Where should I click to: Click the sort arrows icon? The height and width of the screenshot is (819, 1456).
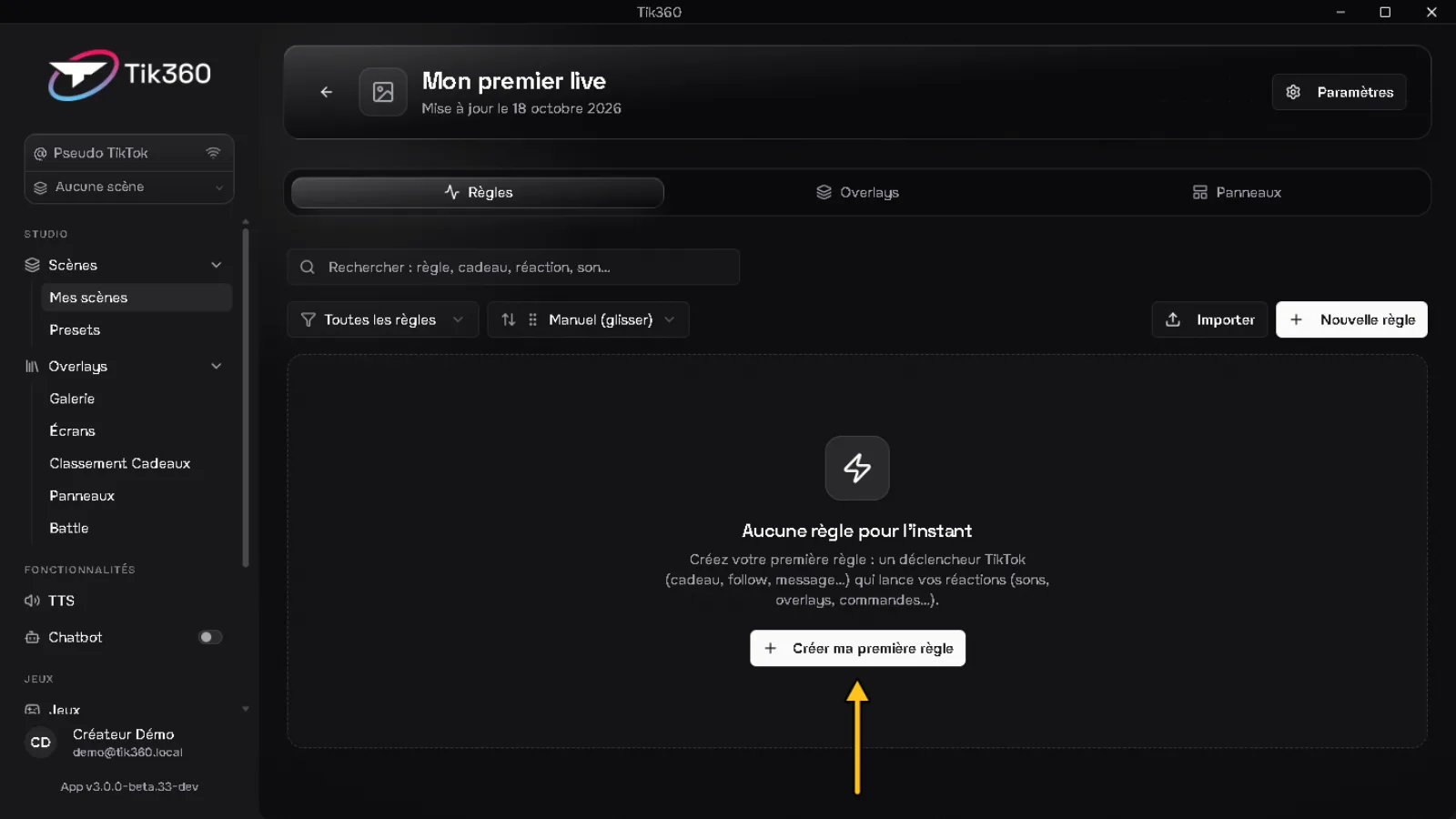coord(509,319)
